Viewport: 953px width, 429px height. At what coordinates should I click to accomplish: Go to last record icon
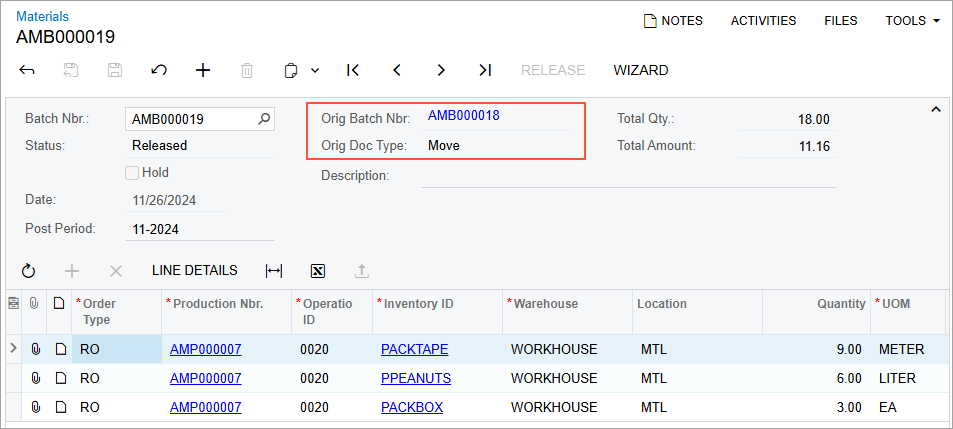[485, 70]
